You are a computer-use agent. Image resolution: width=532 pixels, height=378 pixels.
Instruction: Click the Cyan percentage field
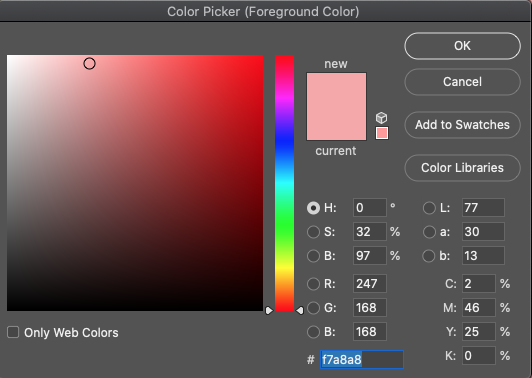click(x=478, y=284)
